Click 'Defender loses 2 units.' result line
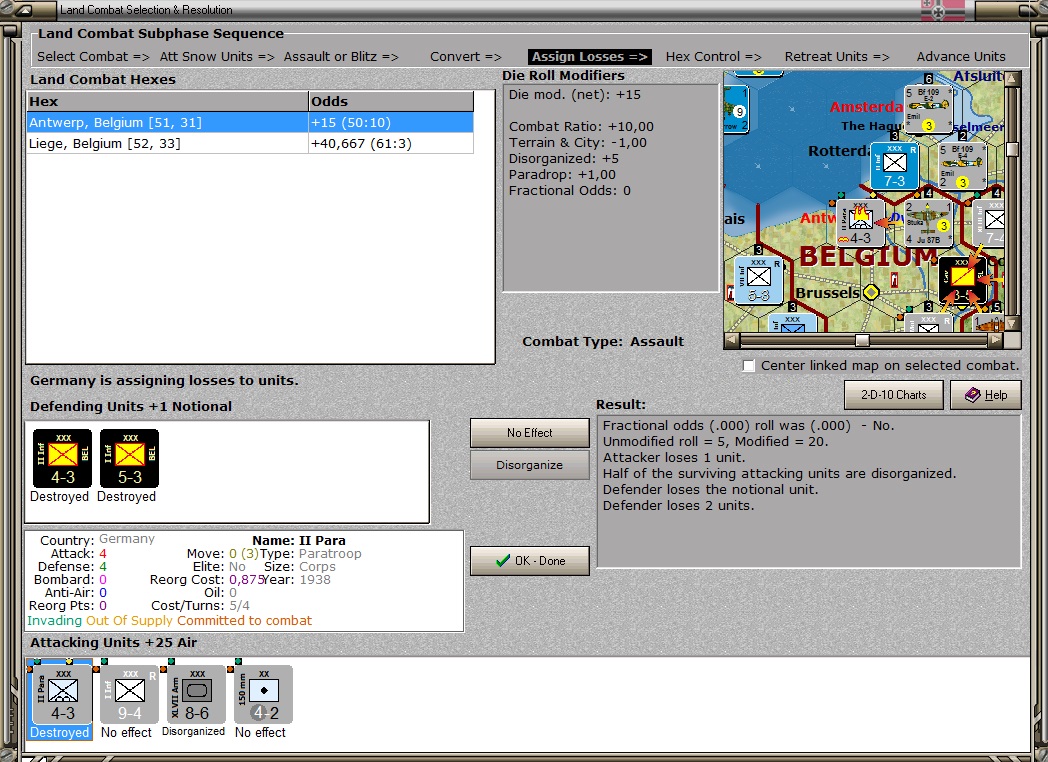1048x762 pixels. point(678,506)
